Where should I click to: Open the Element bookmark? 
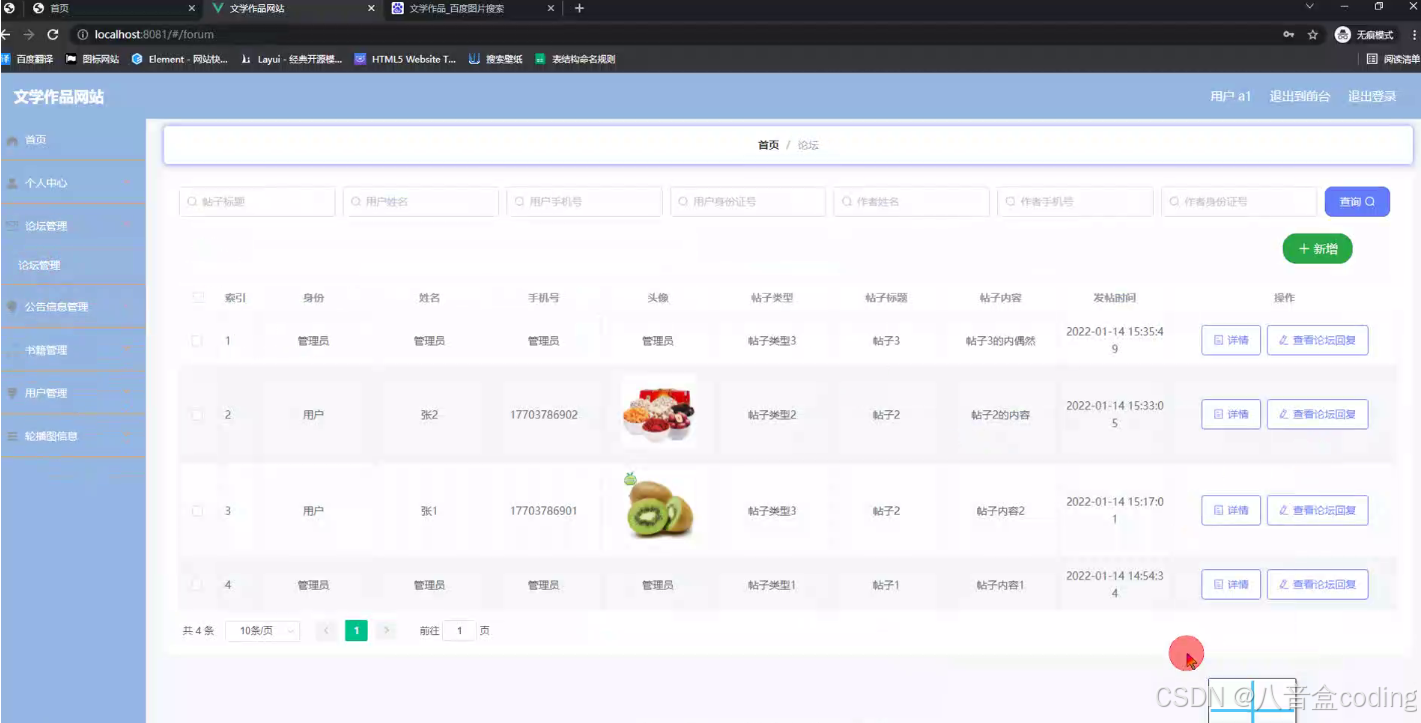click(180, 59)
